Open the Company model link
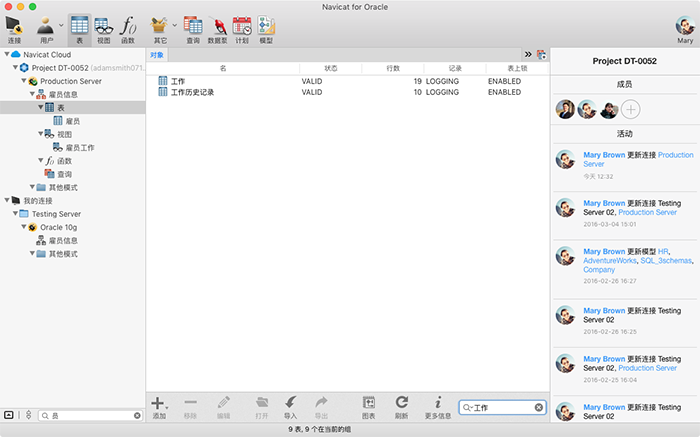 599,270
